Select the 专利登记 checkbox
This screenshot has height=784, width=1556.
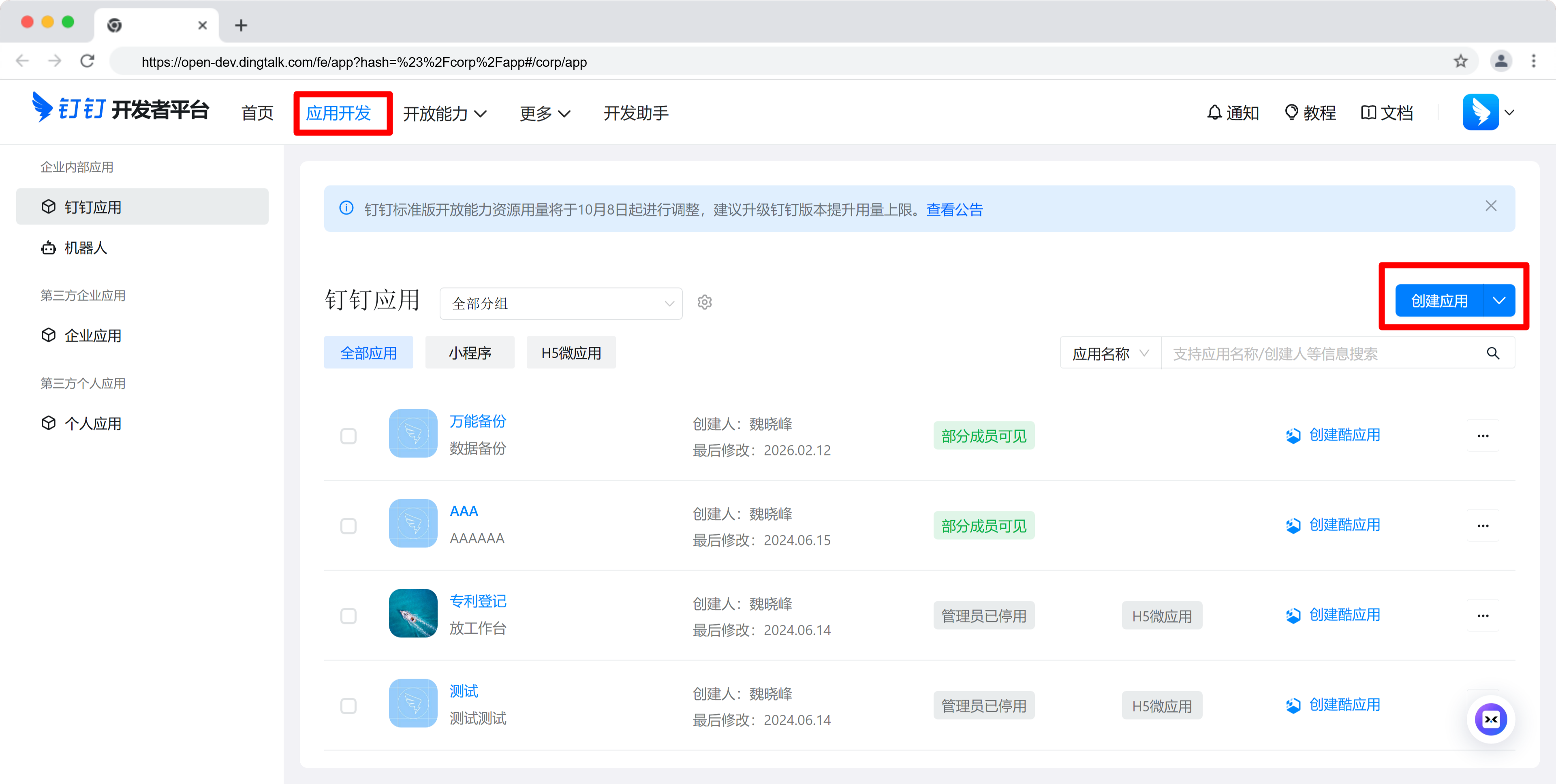348,616
